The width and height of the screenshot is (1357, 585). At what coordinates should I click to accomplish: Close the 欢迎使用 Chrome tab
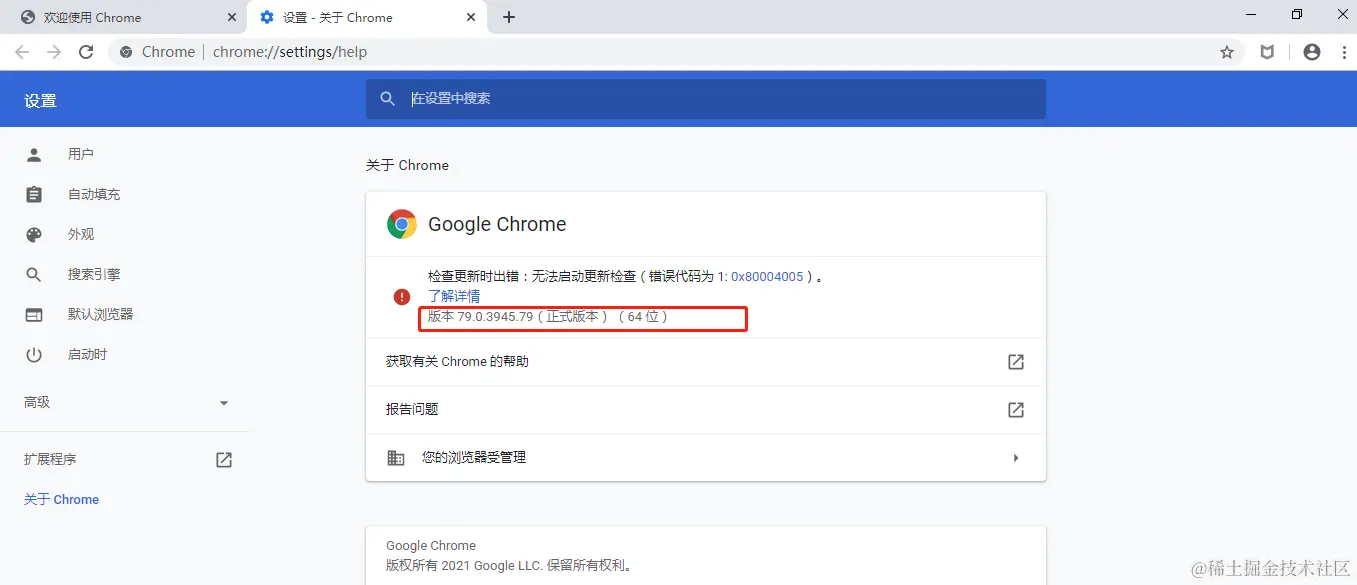click(232, 17)
